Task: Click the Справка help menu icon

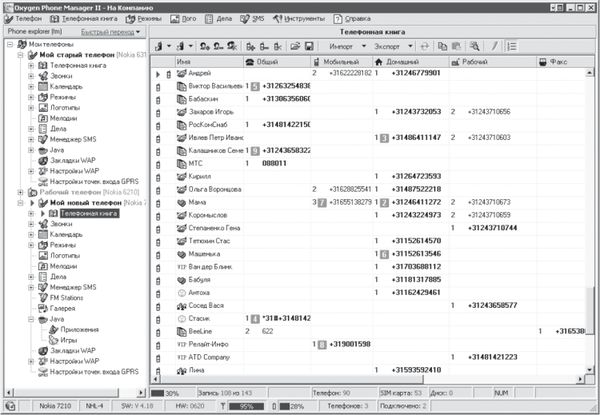Action: [x=339, y=18]
